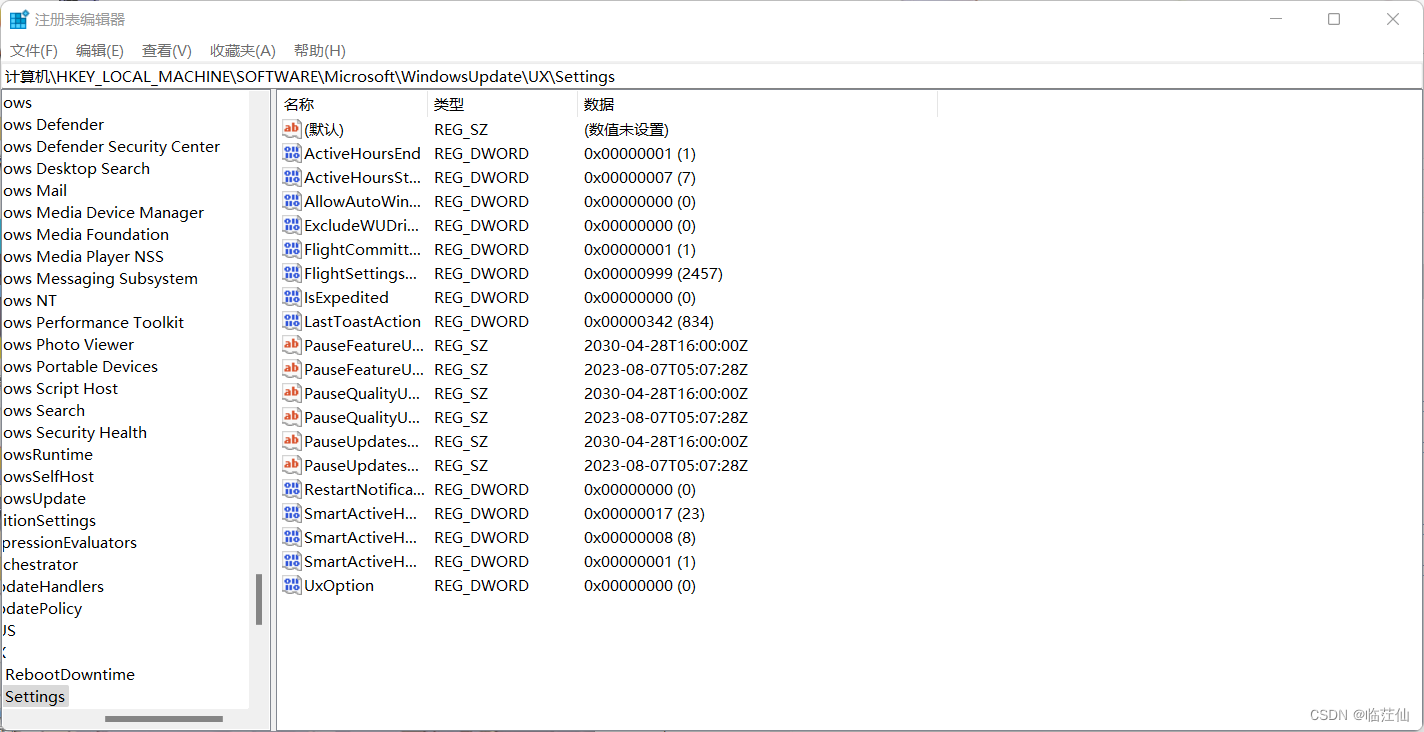Select the UpdateHandlers key in tree
1424x732 pixels.
pyautogui.click(x=52, y=586)
